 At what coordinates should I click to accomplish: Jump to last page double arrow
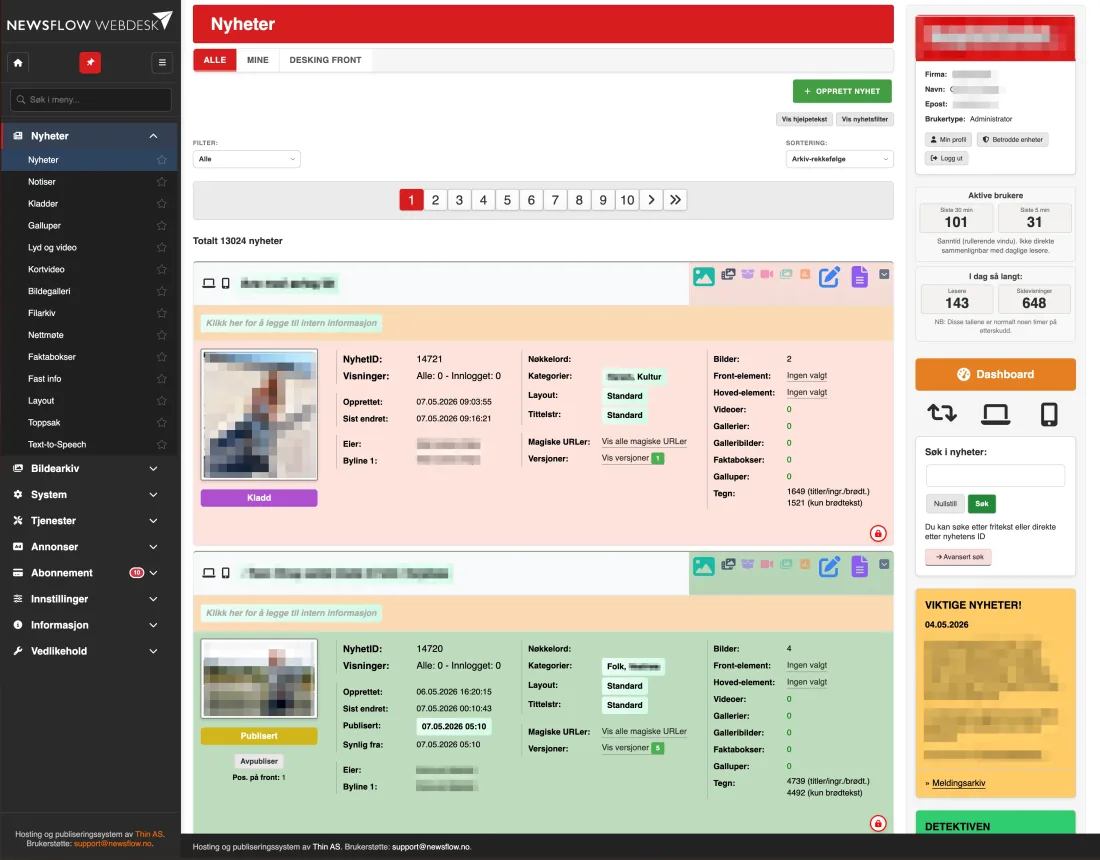click(675, 200)
